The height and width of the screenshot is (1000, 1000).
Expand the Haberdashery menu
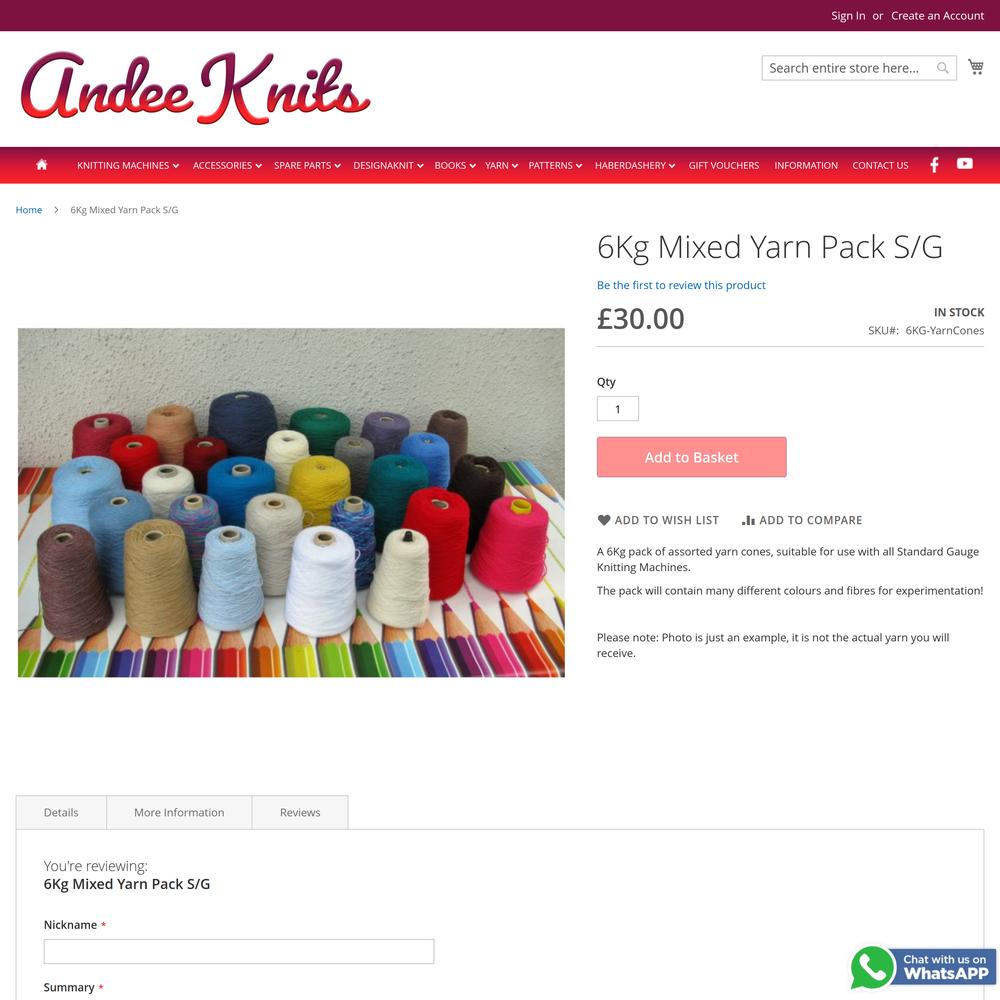click(635, 165)
